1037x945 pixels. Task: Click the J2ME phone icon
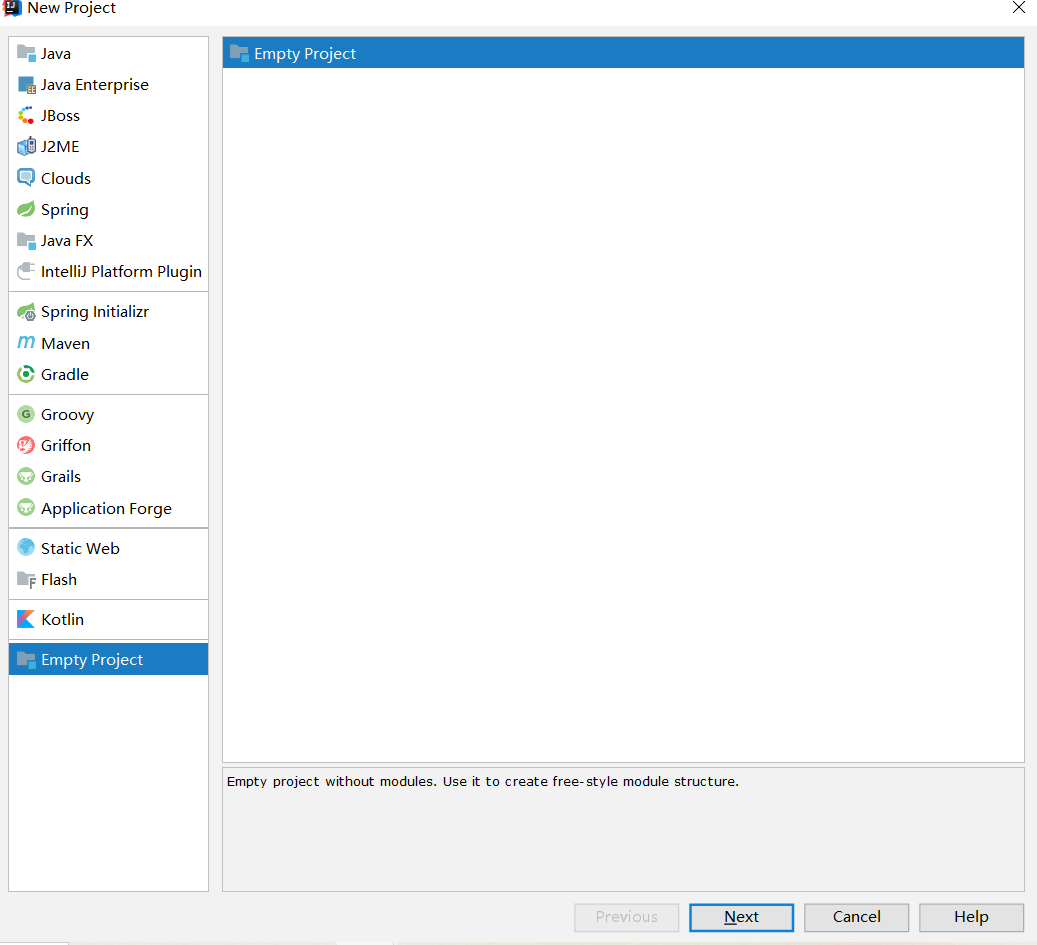26,146
